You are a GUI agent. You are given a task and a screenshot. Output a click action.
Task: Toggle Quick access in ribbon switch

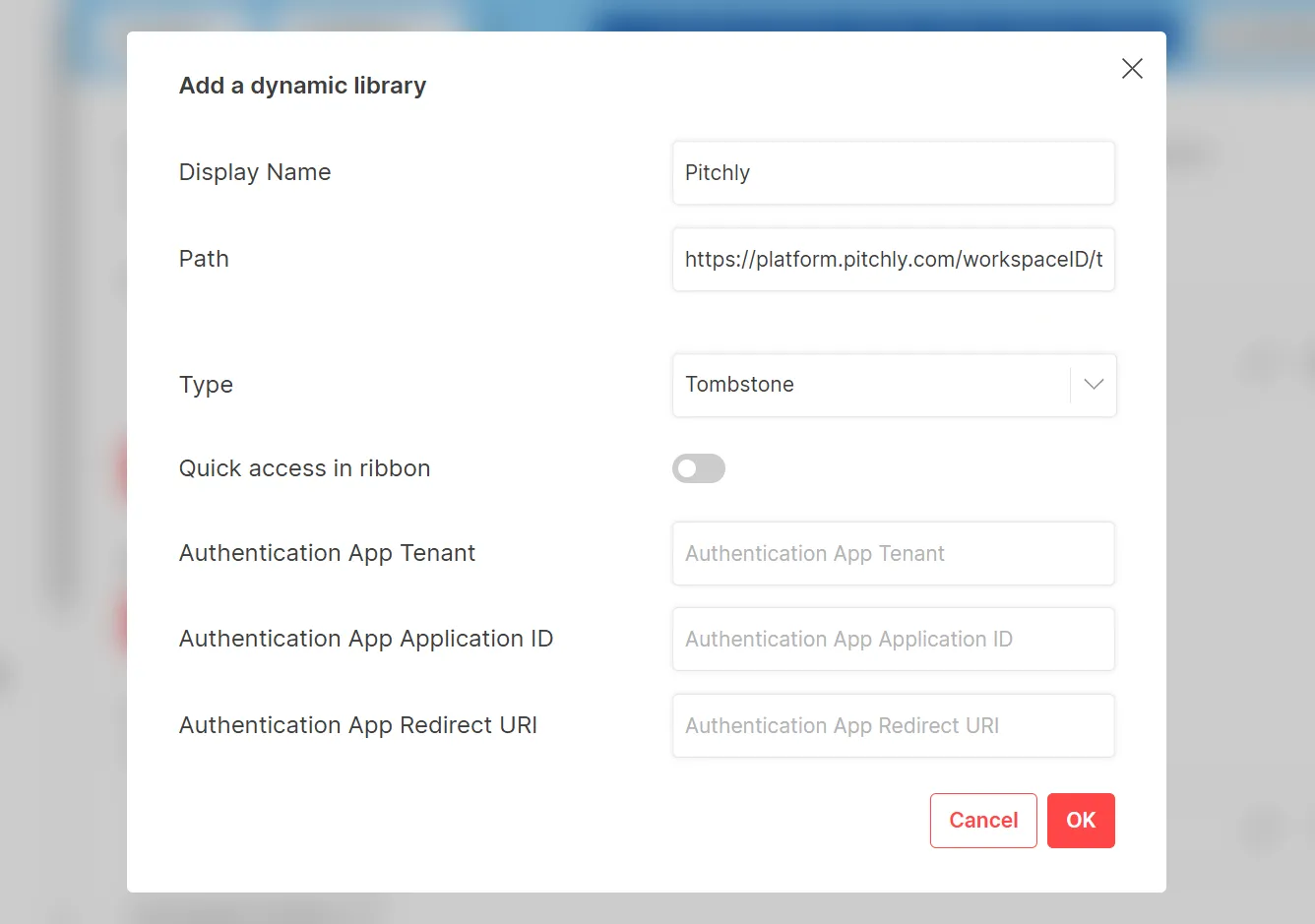(699, 468)
